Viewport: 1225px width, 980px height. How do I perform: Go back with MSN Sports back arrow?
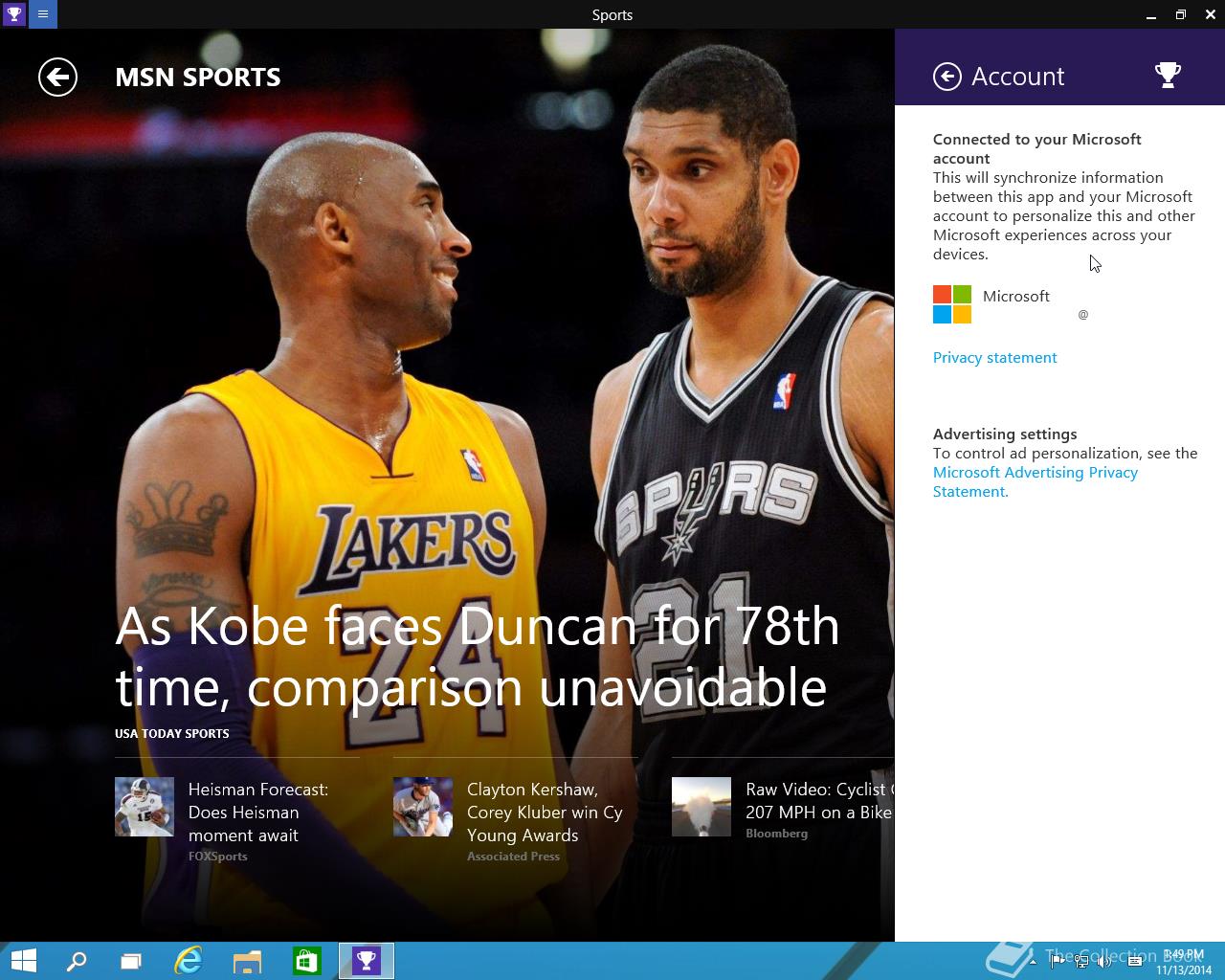[x=57, y=78]
